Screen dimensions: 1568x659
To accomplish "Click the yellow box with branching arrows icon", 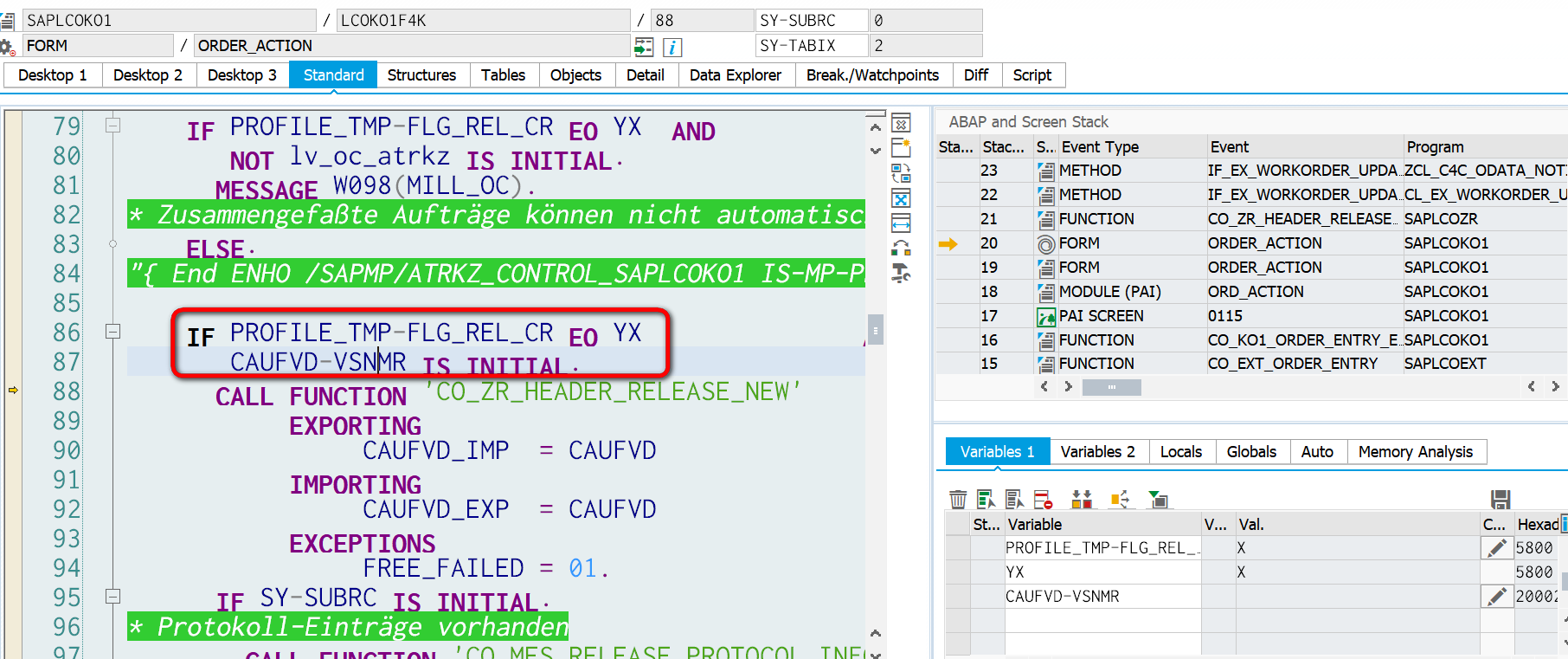I will [x=1120, y=500].
